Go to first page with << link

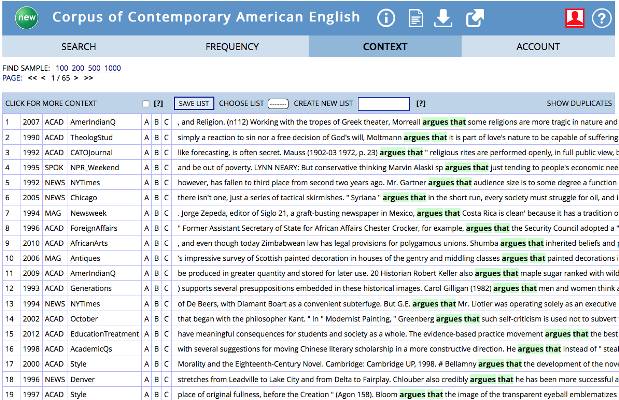coord(32,78)
